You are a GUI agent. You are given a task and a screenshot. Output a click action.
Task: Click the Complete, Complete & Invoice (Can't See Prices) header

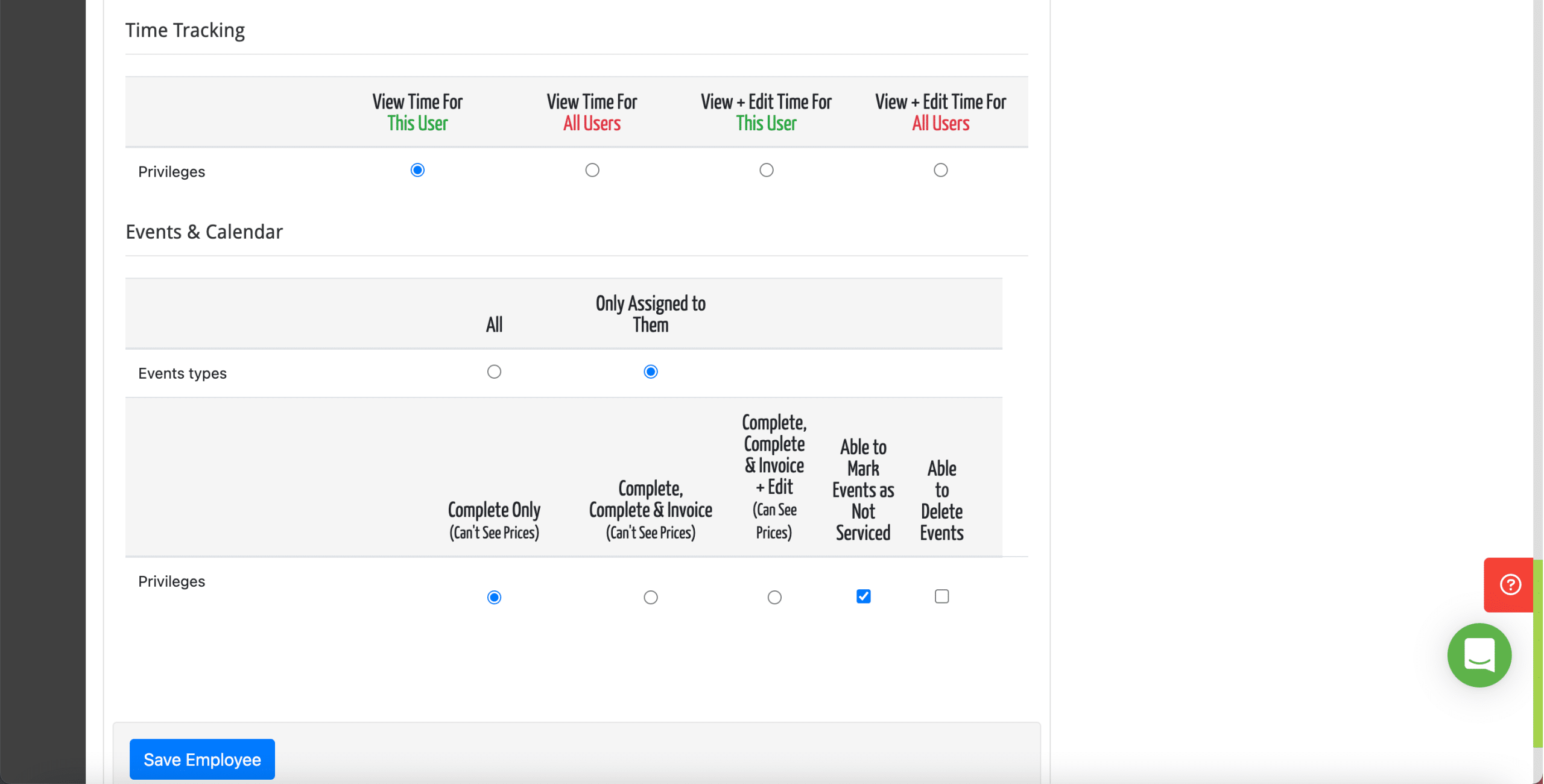pos(651,510)
